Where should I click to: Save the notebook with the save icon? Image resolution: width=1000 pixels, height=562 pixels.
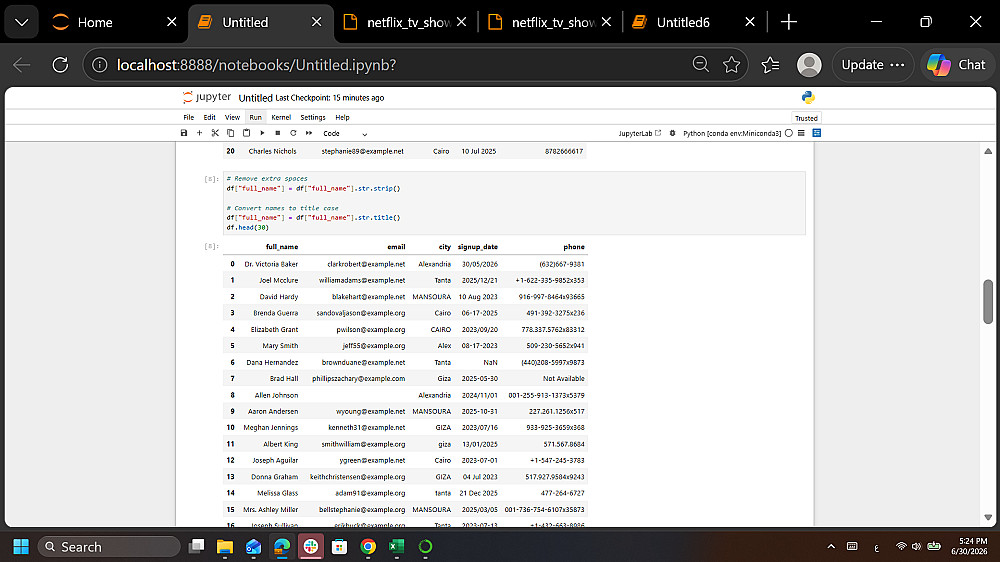[184, 133]
